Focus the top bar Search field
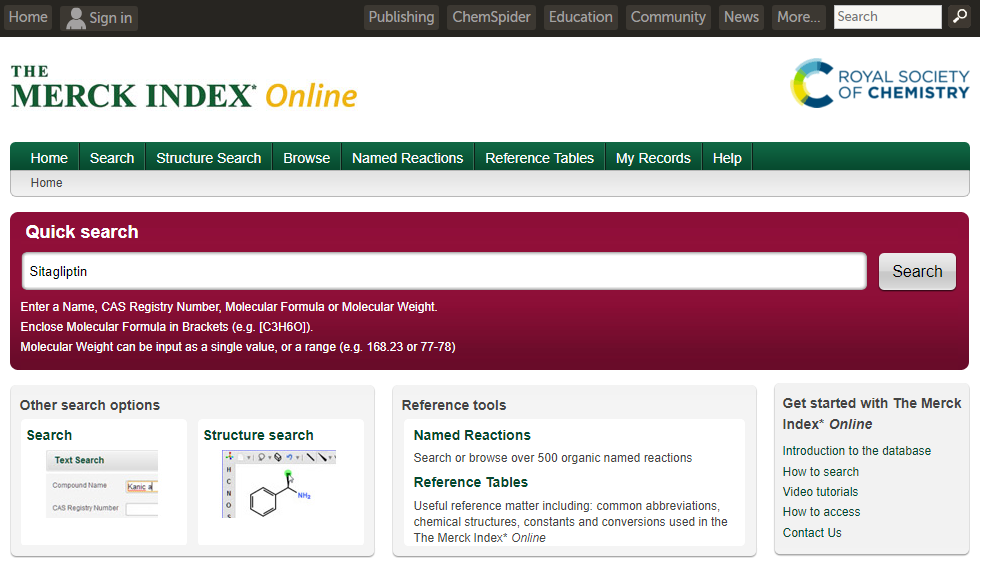Screen dimensions: 985x564 (x=888, y=17)
